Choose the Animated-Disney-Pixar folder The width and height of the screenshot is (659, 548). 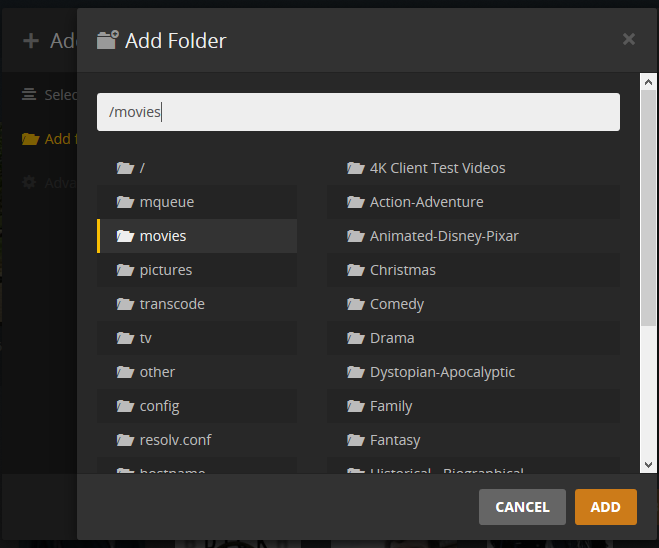473,236
